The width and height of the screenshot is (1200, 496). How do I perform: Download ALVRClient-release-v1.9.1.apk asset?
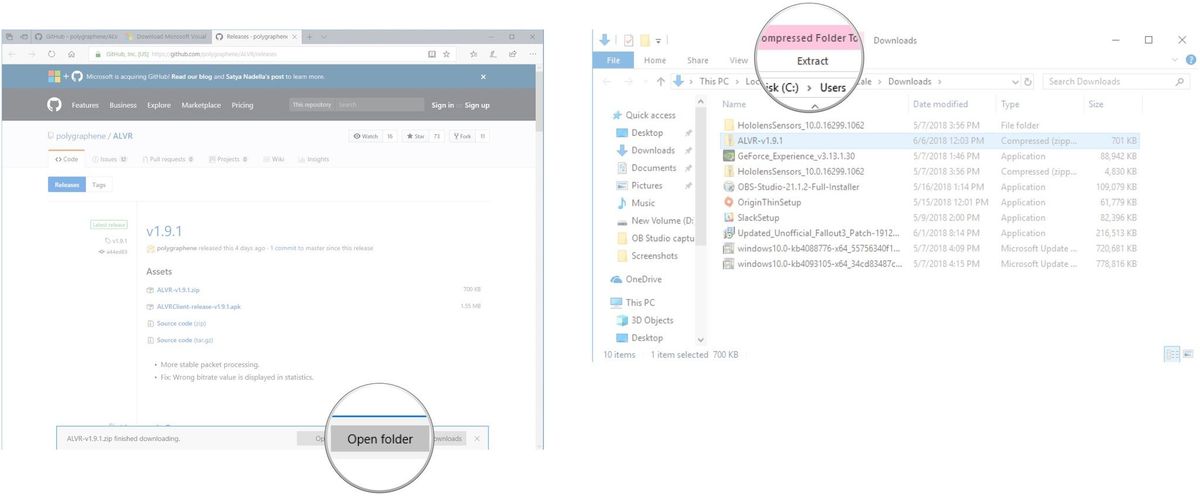click(198, 306)
